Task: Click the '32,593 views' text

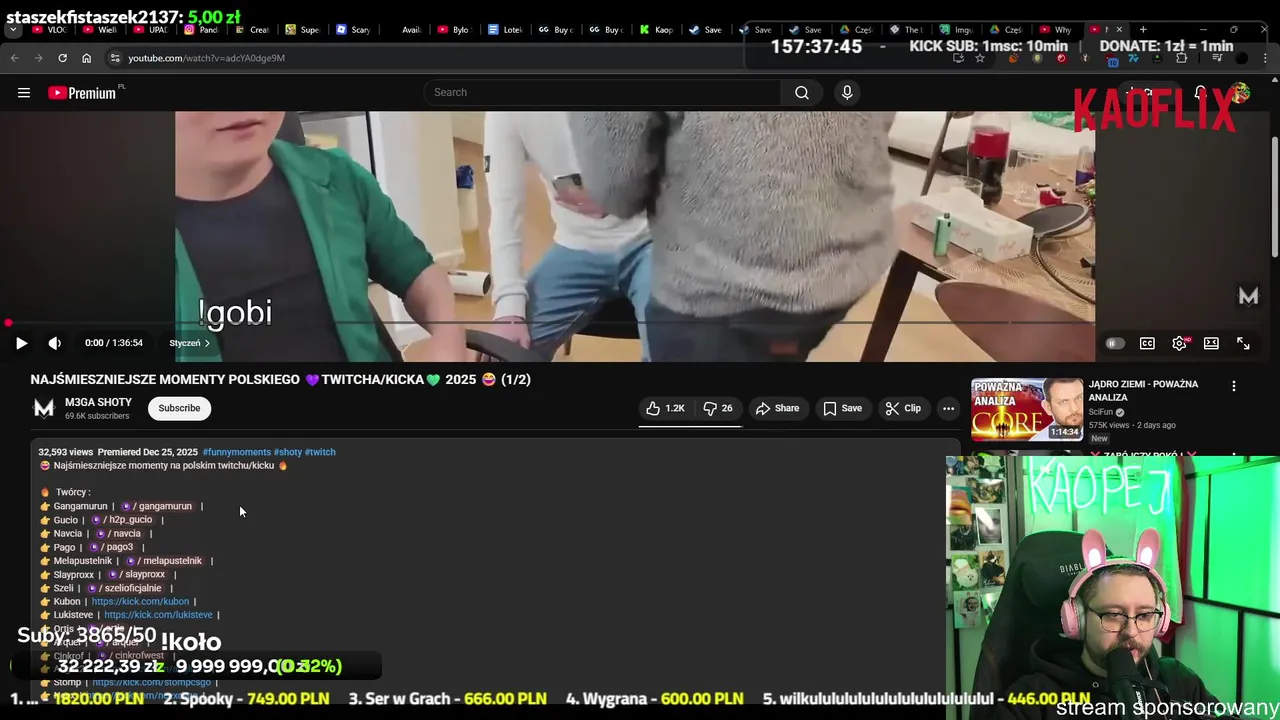Action: tap(66, 452)
